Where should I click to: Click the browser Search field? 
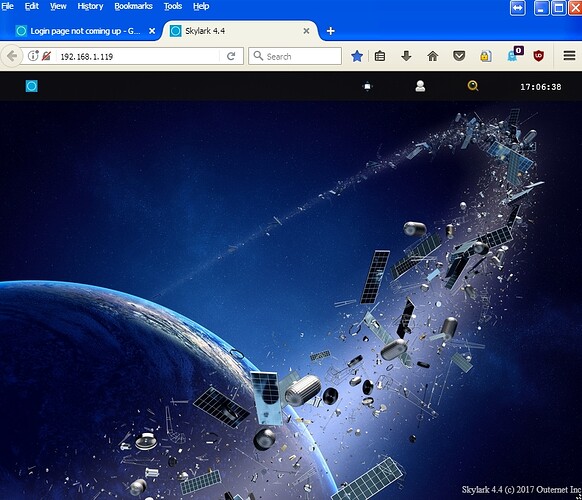(x=295, y=56)
